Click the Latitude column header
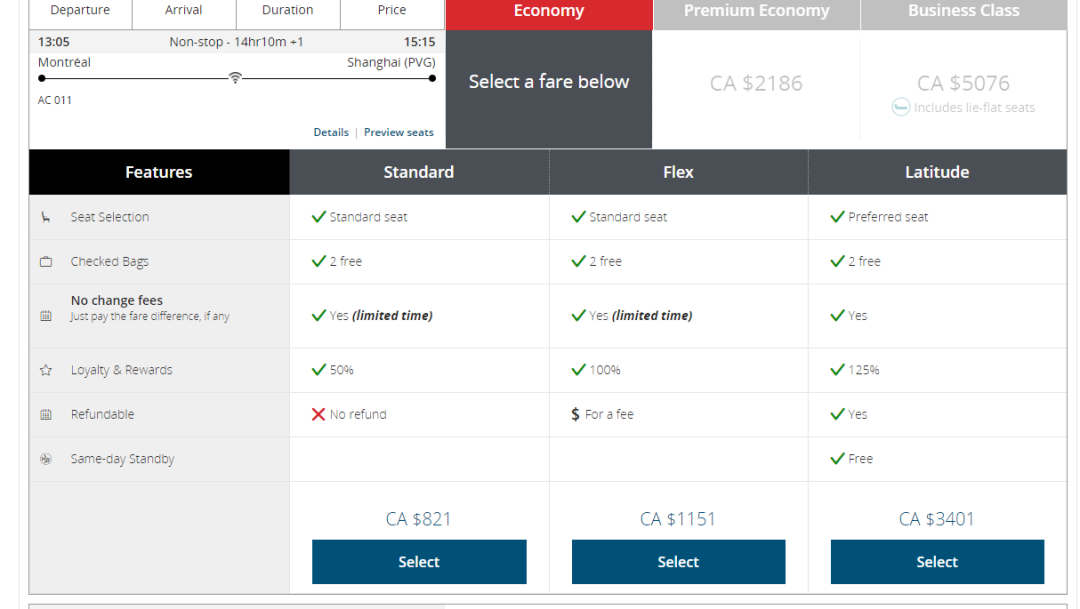This screenshot has width=1080, height=609. (x=937, y=172)
